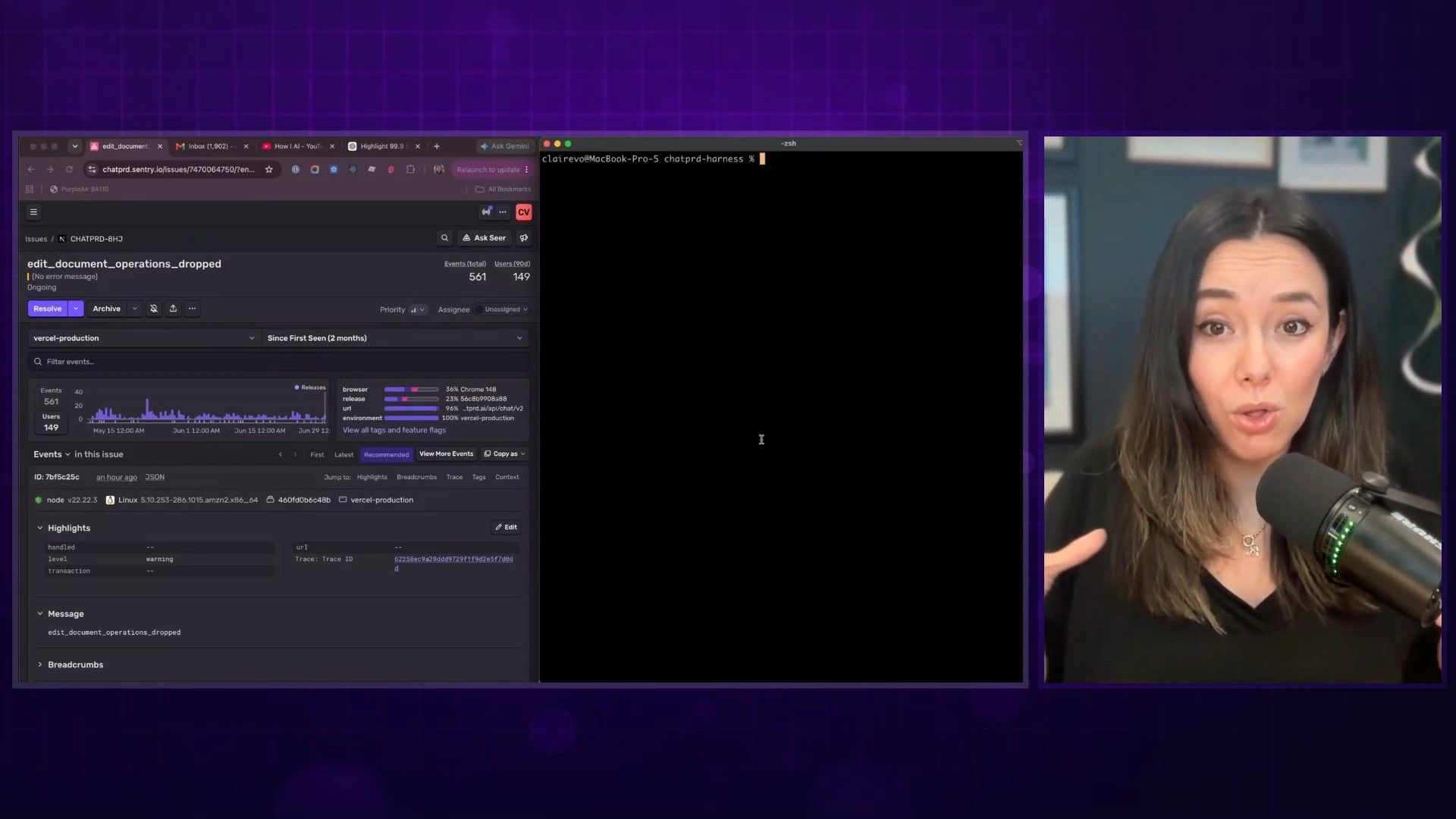Select the Users 149 chart toggle
Viewport: 1456px width, 819px height.
click(51, 422)
